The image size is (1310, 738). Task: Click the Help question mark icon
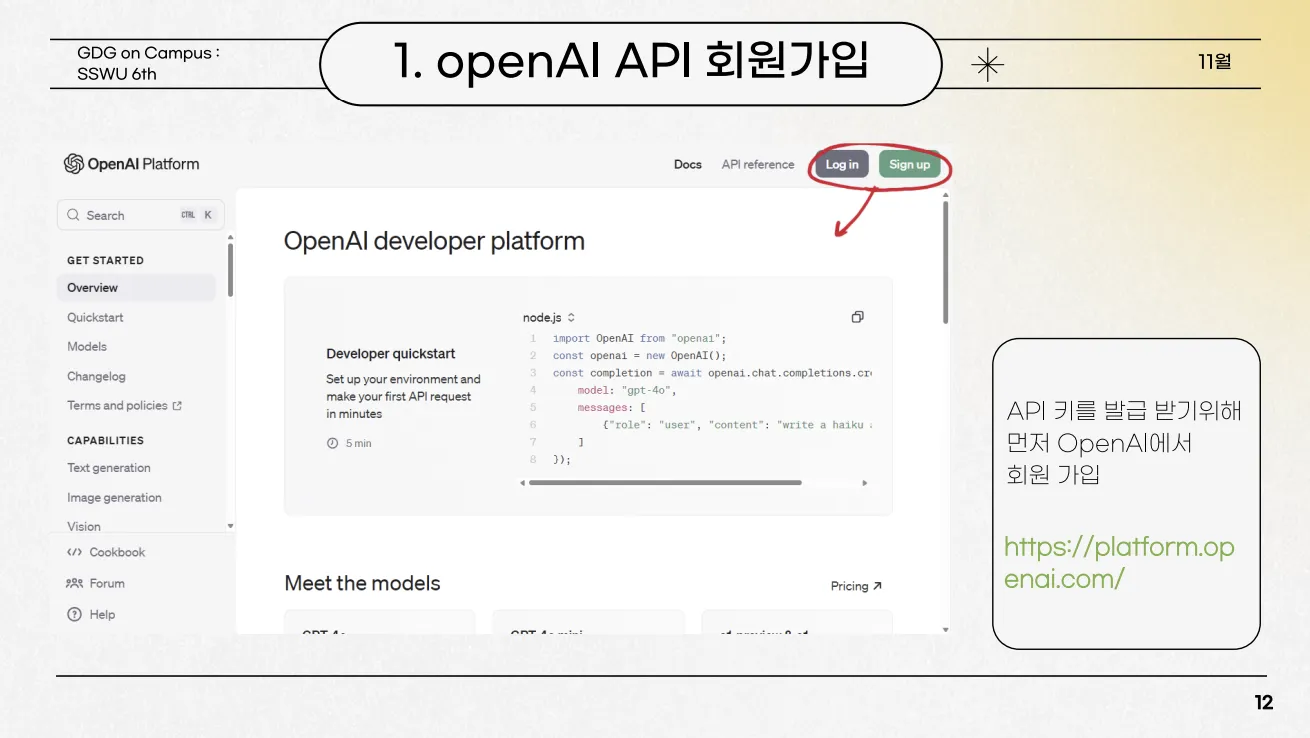(74, 614)
